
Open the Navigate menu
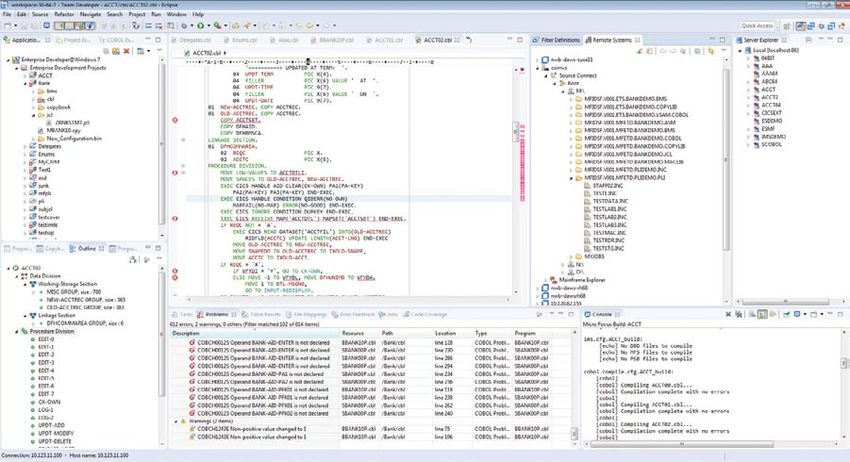tap(90, 14)
